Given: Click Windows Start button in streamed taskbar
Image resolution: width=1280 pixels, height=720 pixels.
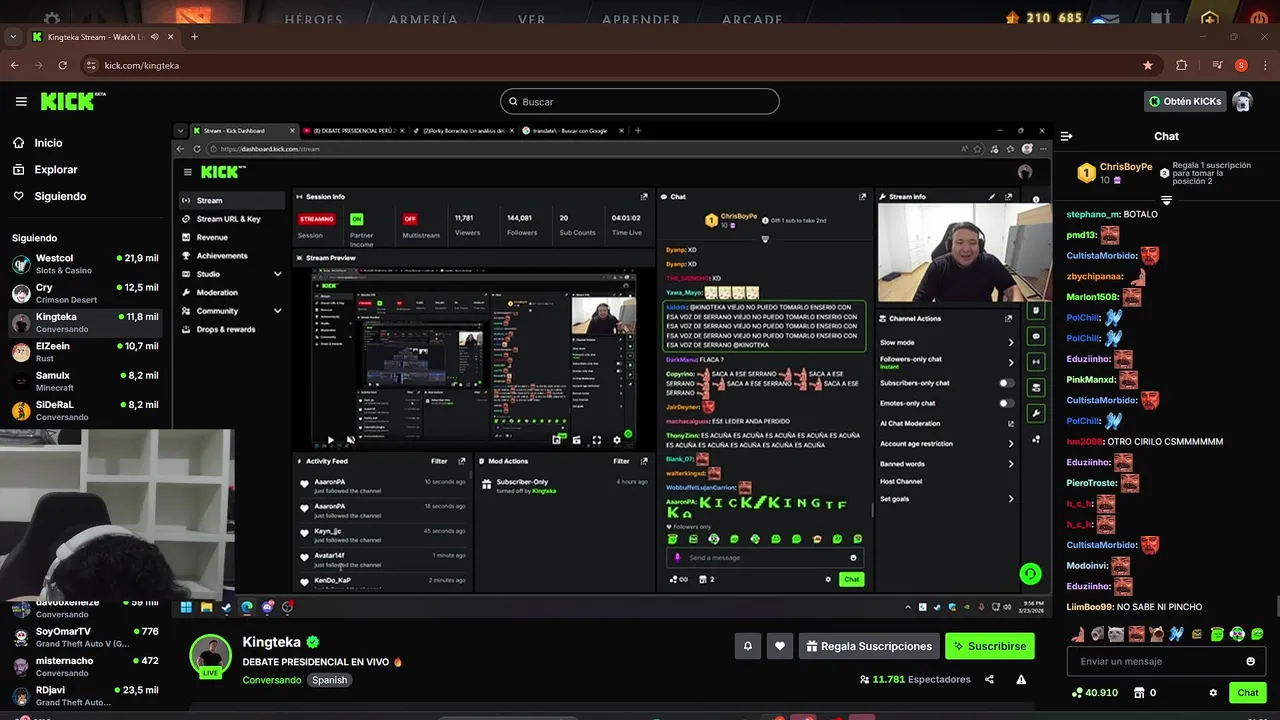Looking at the screenshot, I should (186, 607).
